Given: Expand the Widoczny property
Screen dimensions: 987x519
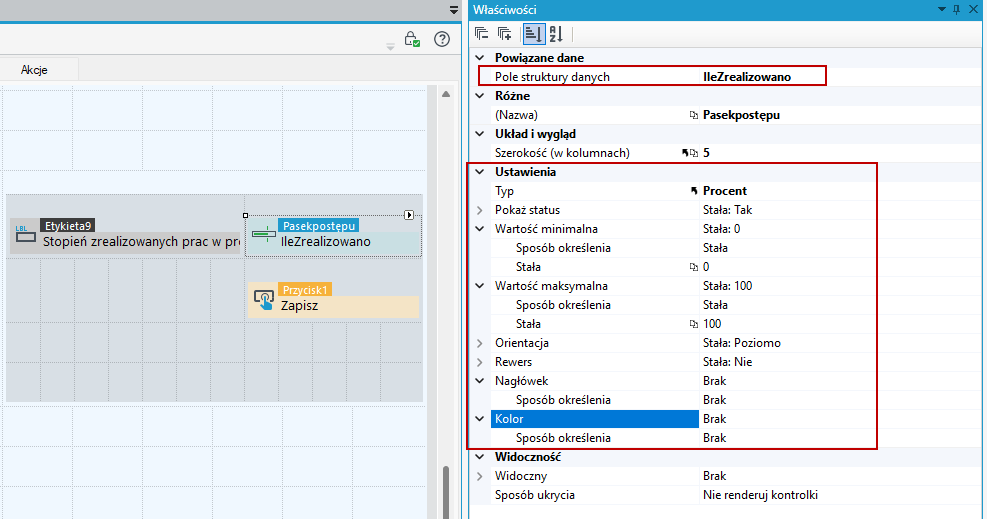Looking at the screenshot, I should coord(480,476).
